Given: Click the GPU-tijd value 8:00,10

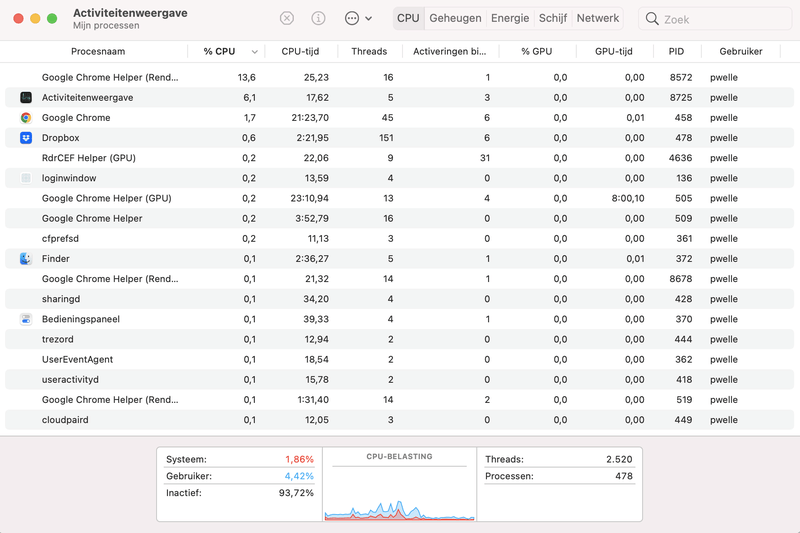Looking at the screenshot, I should (x=628, y=198).
